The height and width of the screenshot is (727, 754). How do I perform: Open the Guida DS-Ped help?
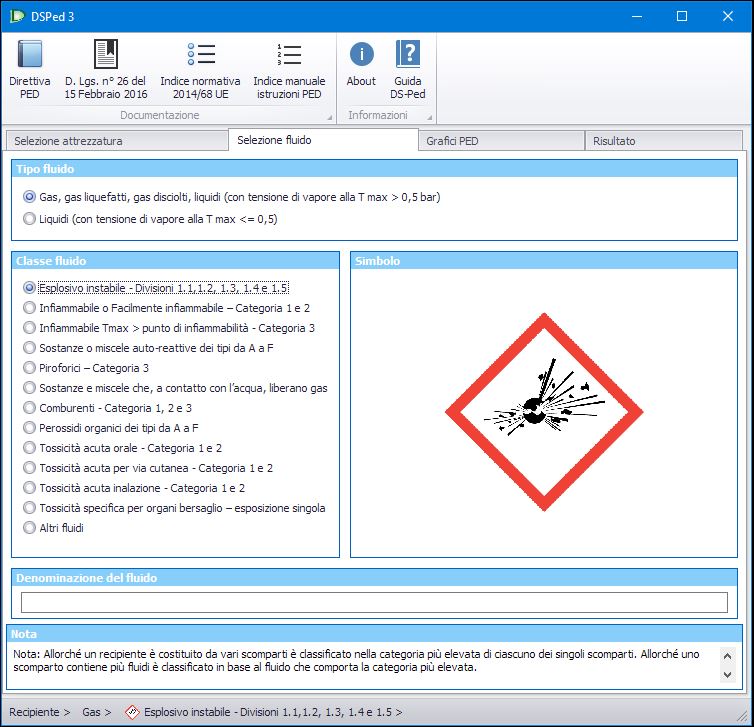[x=408, y=70]
